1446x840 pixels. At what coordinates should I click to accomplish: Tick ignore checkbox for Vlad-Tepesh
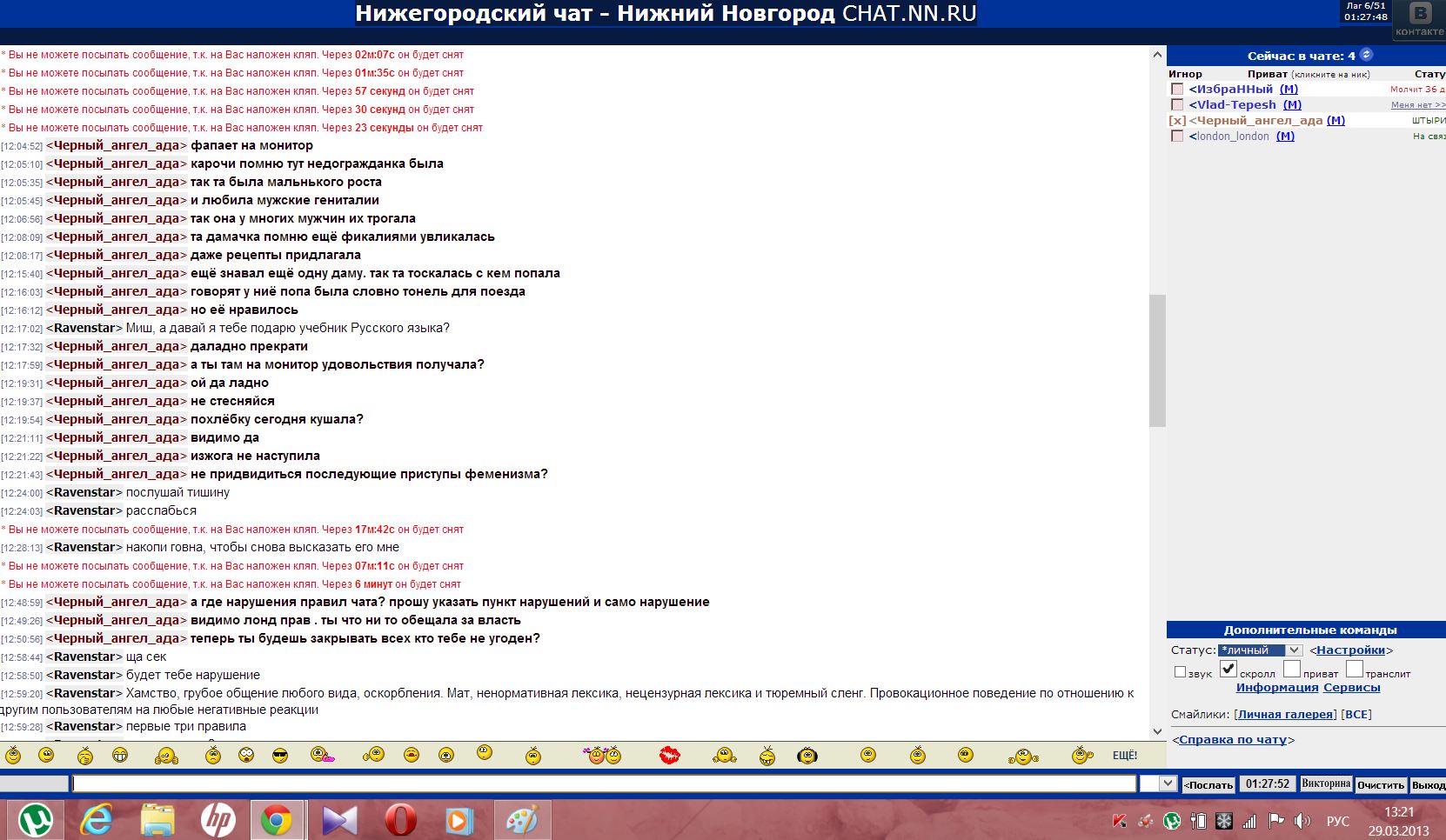(x=1177, y=105)
